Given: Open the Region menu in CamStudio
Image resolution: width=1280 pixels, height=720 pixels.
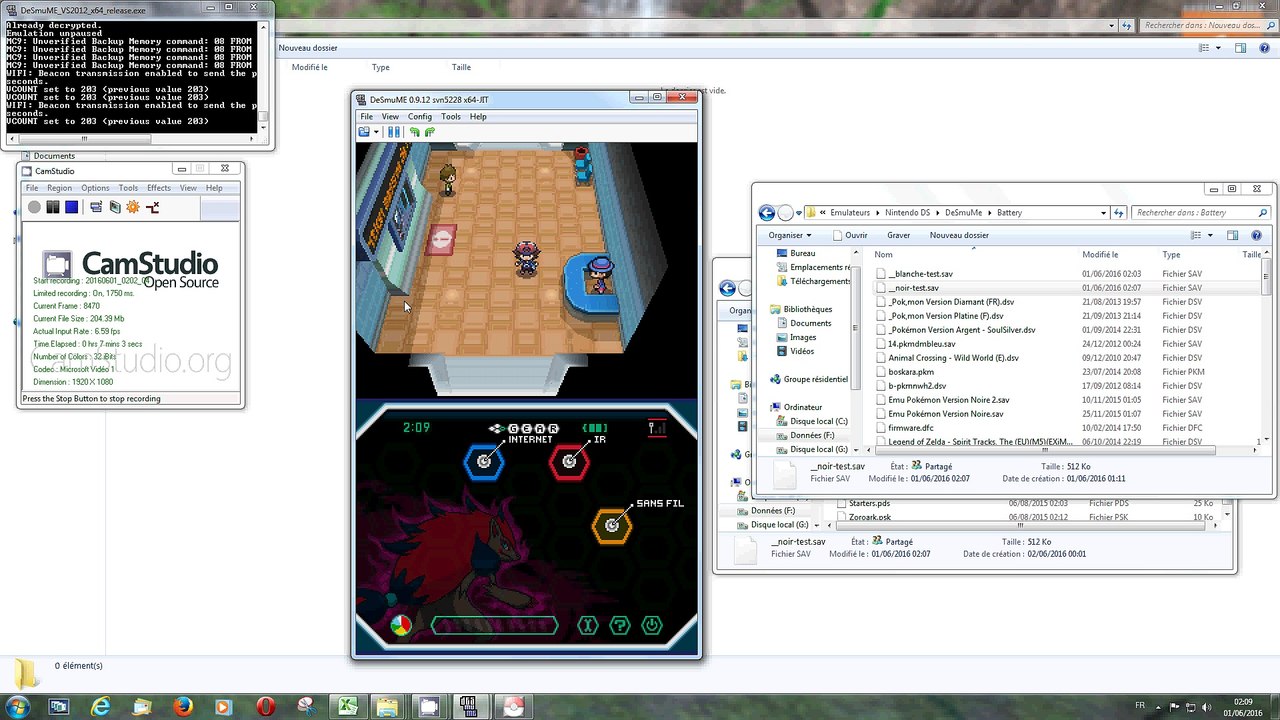Looking at the screenshot, I should (59, 188).
